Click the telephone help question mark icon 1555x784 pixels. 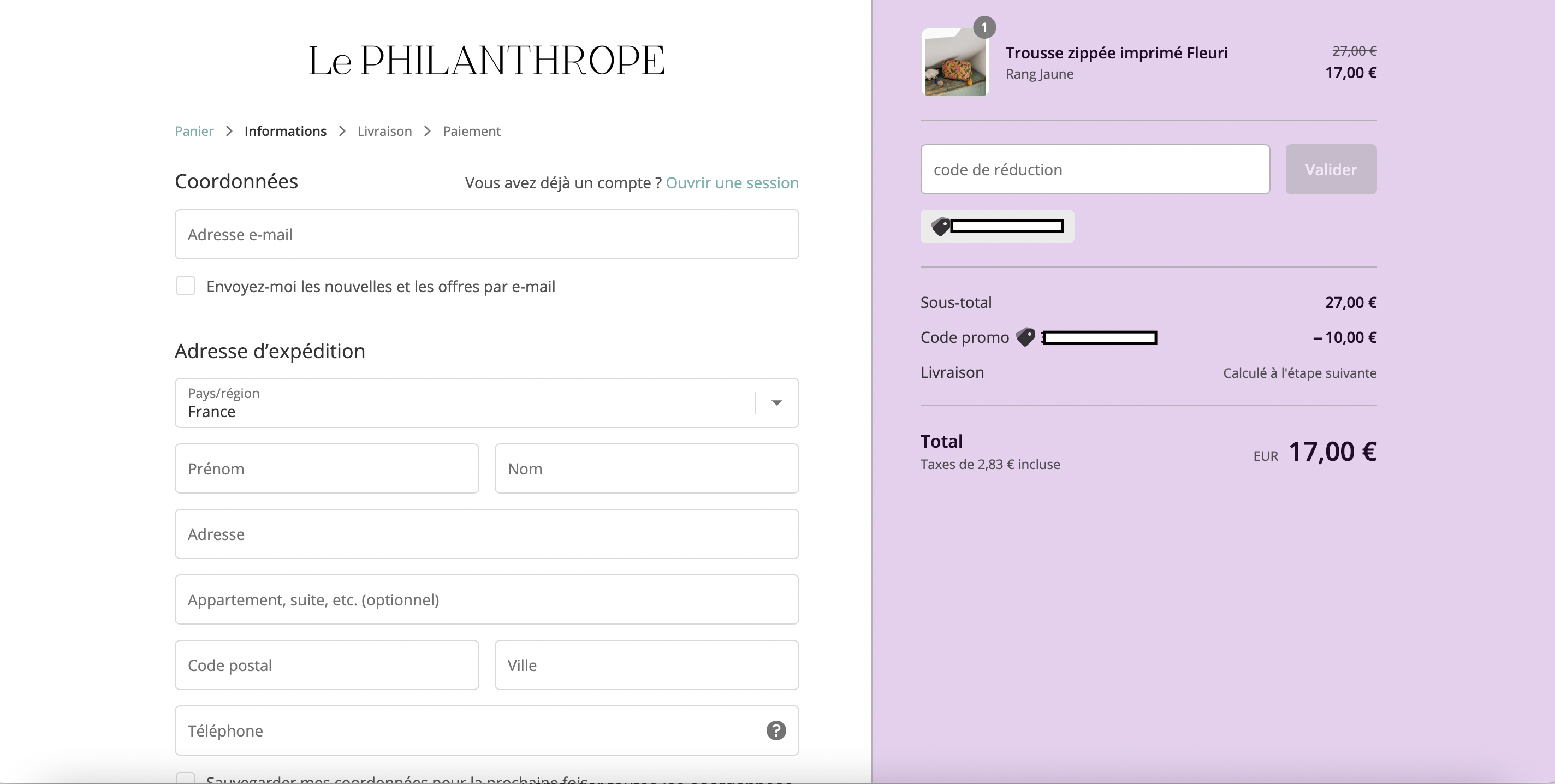(x=776, y=730)
